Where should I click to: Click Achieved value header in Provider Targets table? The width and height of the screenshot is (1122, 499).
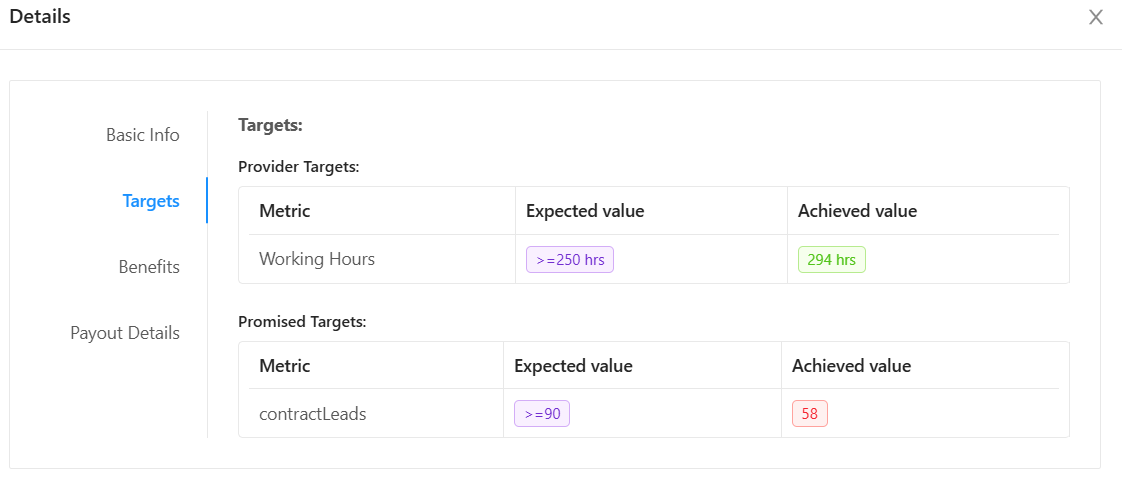point(857,211)
